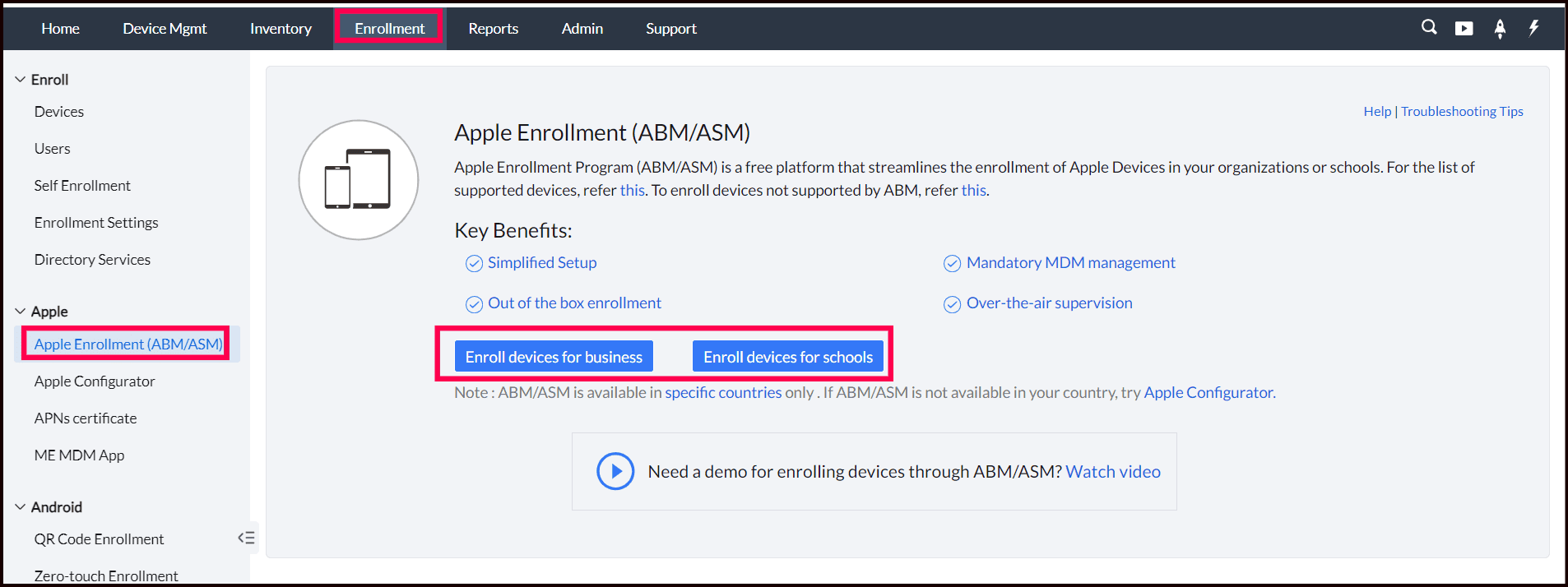Click the search magnifier icon
This screenshot has height=587, width=1568.
(x=1429, y=27)
